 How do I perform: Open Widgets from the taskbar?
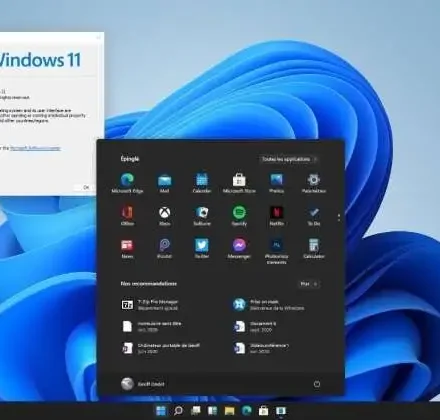click(x=212, y=411)
